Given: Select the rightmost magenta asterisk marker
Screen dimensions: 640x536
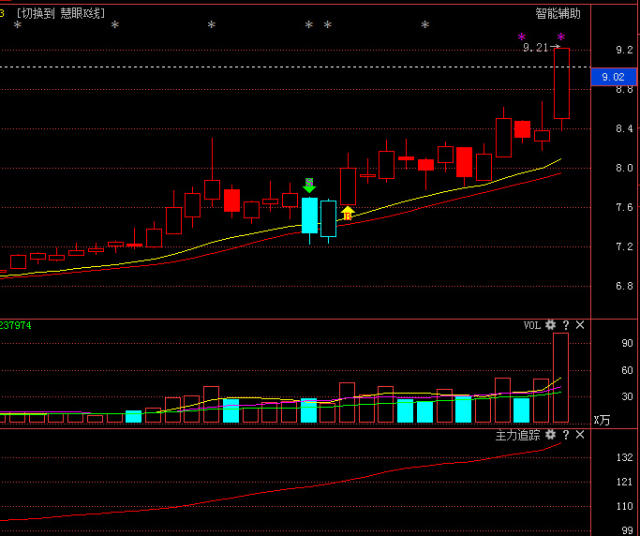Looking at the screenshot, I should tap(560, 38).
